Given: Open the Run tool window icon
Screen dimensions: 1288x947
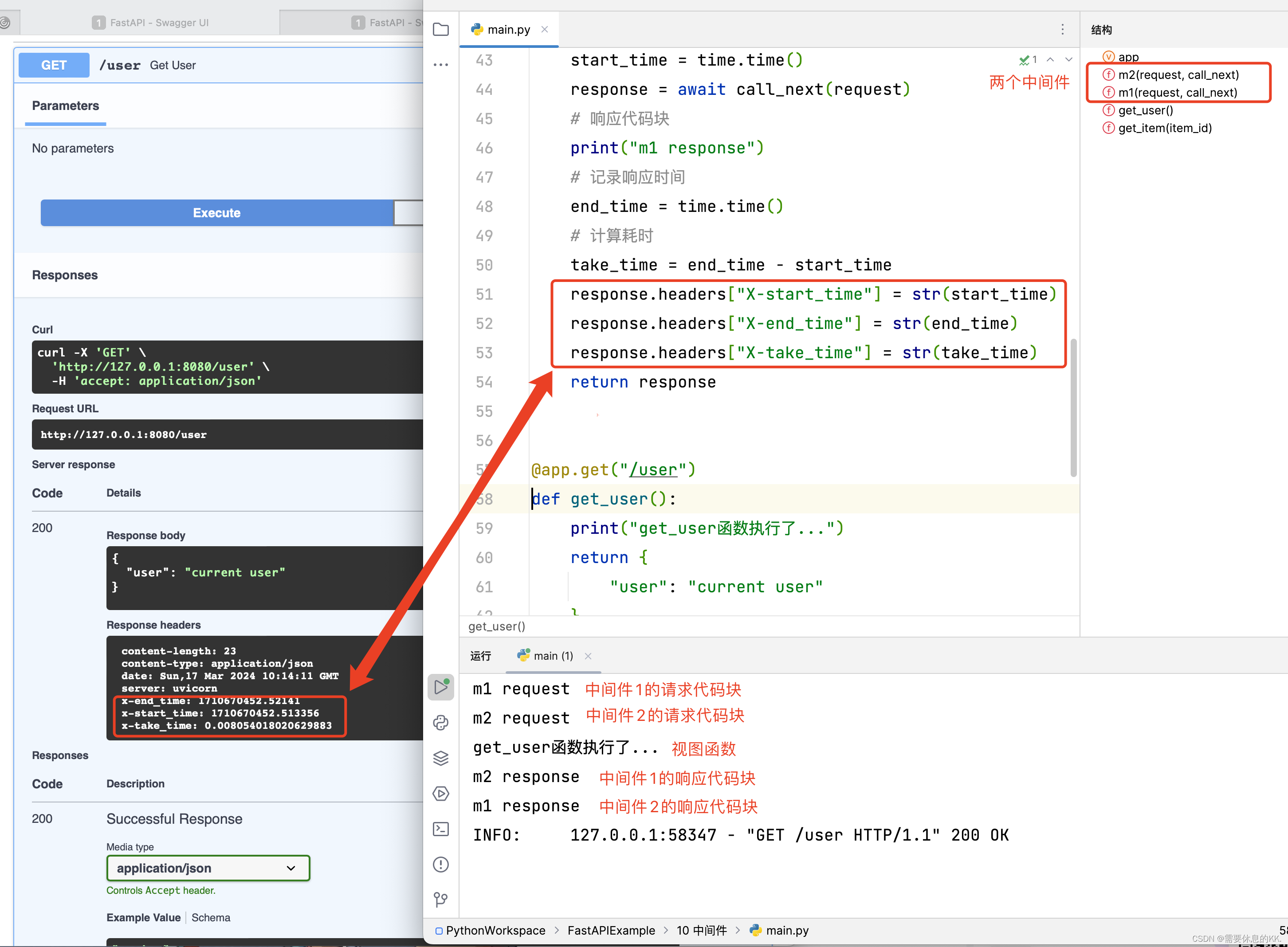Looking at the screenshot, I should (x=440, y=687).
